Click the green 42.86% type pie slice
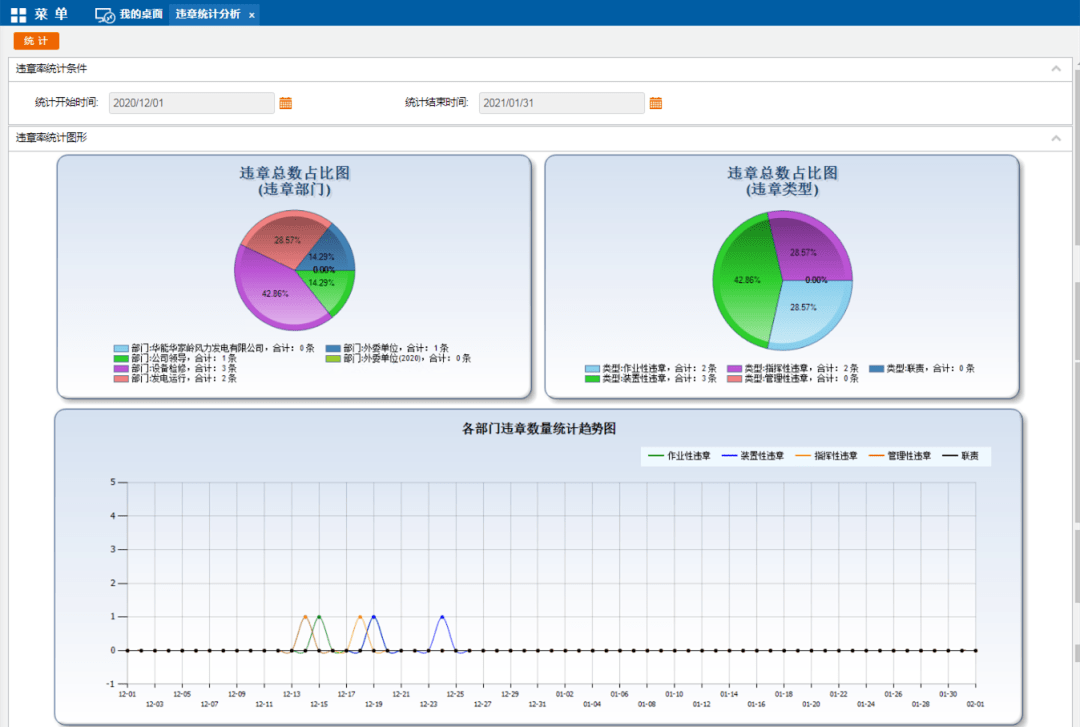1080x727 pixels. (744, 285)
